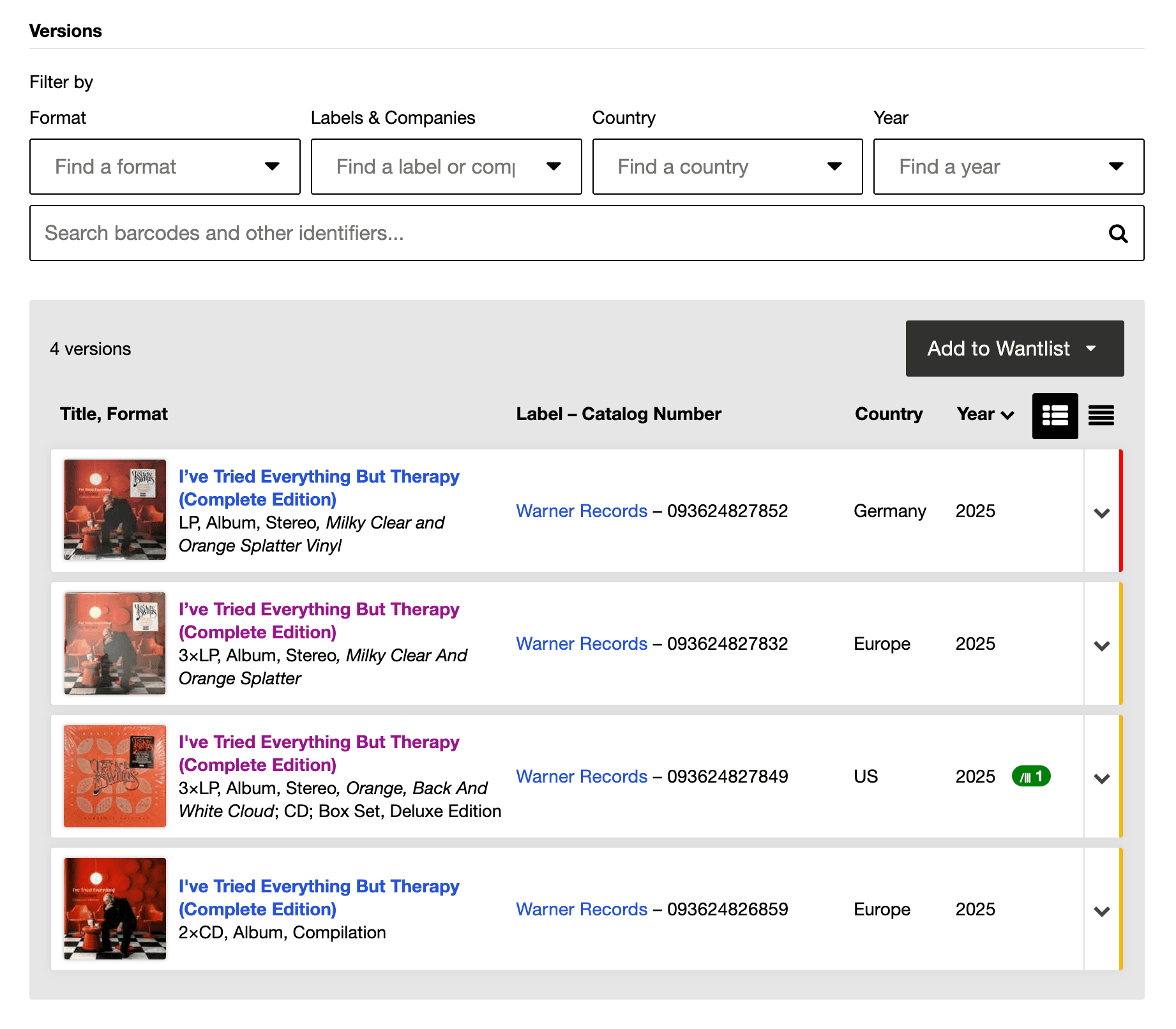Open the Add to Wantlist dropdown button

coord(1014,349)
